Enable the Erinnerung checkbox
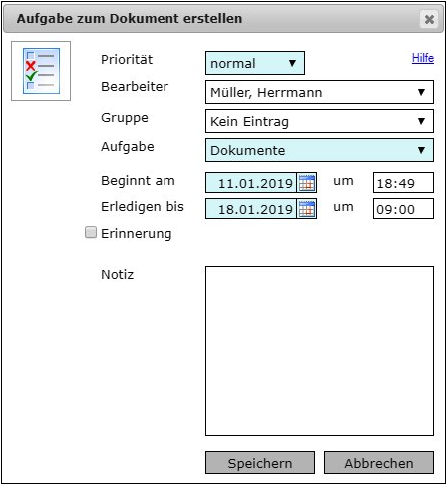448x488 pixels. pos(91,232)
